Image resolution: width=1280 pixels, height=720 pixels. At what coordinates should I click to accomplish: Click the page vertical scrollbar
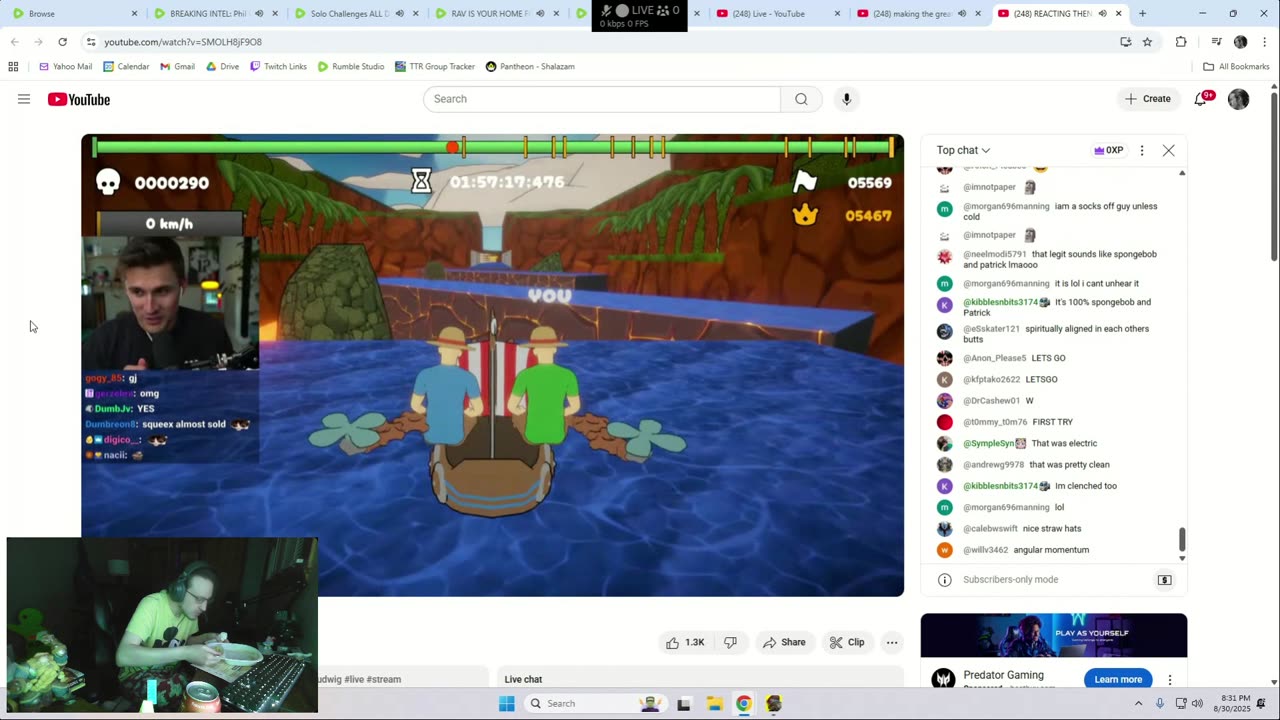[x=1274, y=175]
